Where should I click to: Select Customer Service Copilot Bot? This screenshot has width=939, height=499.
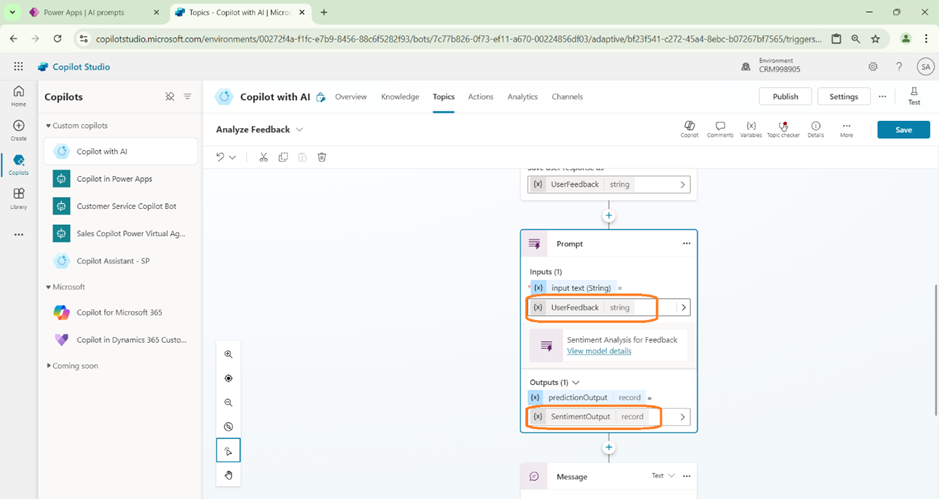pos(126,206)
